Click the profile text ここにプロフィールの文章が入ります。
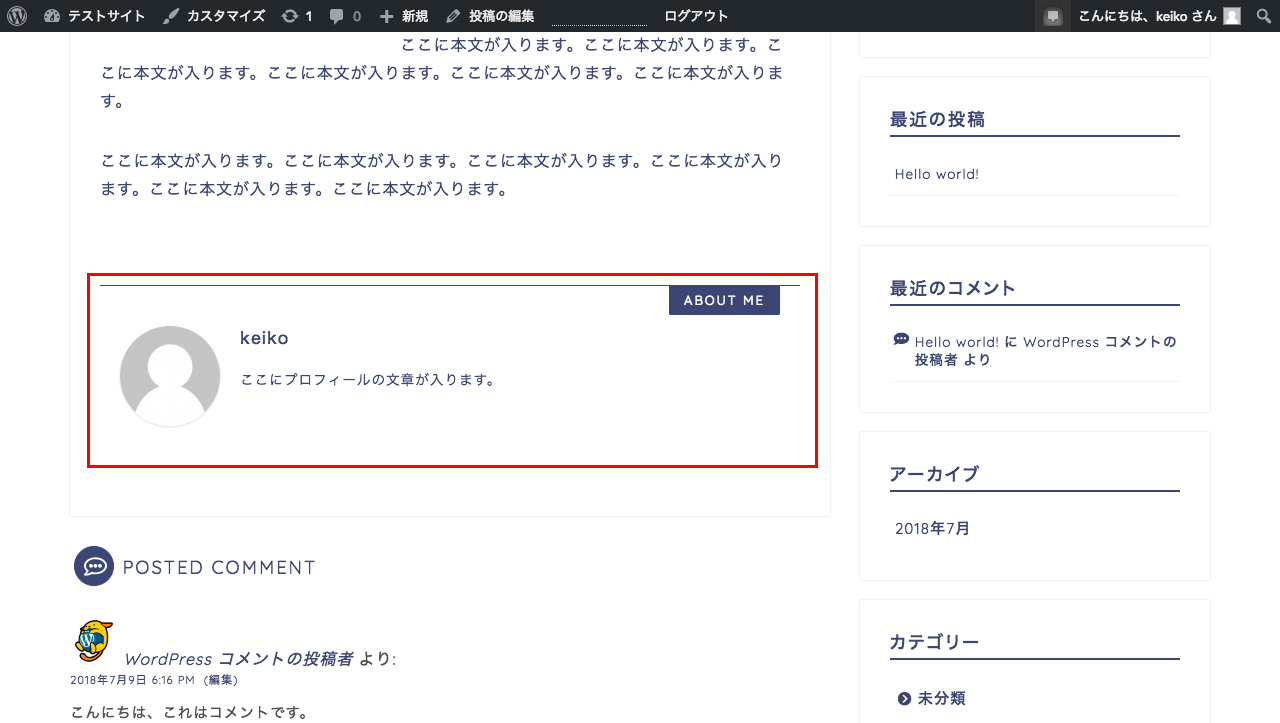Viewport: 1280px width, 723px height. [x=369, y=380]
